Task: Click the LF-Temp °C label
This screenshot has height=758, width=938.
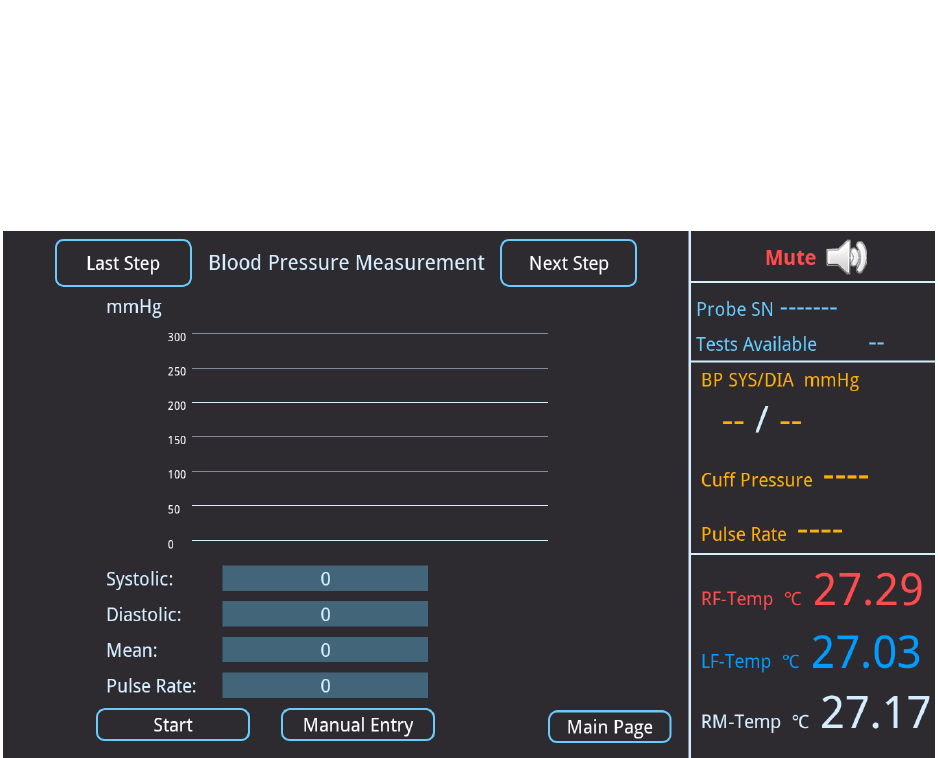Action: pyautogui.click(x=750, y=662)
